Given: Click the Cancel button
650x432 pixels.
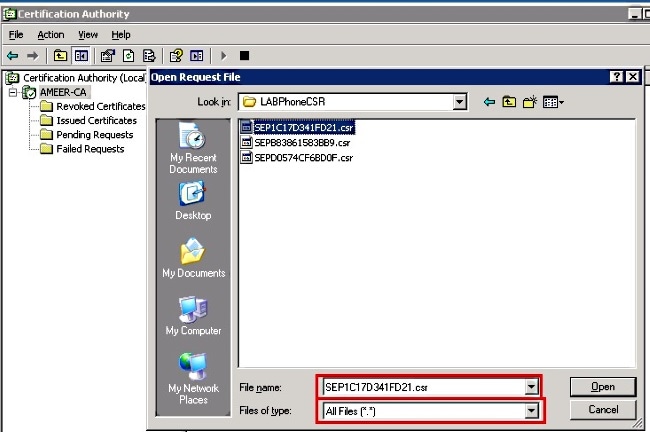Looking at the screenshot, I should 603,410.
